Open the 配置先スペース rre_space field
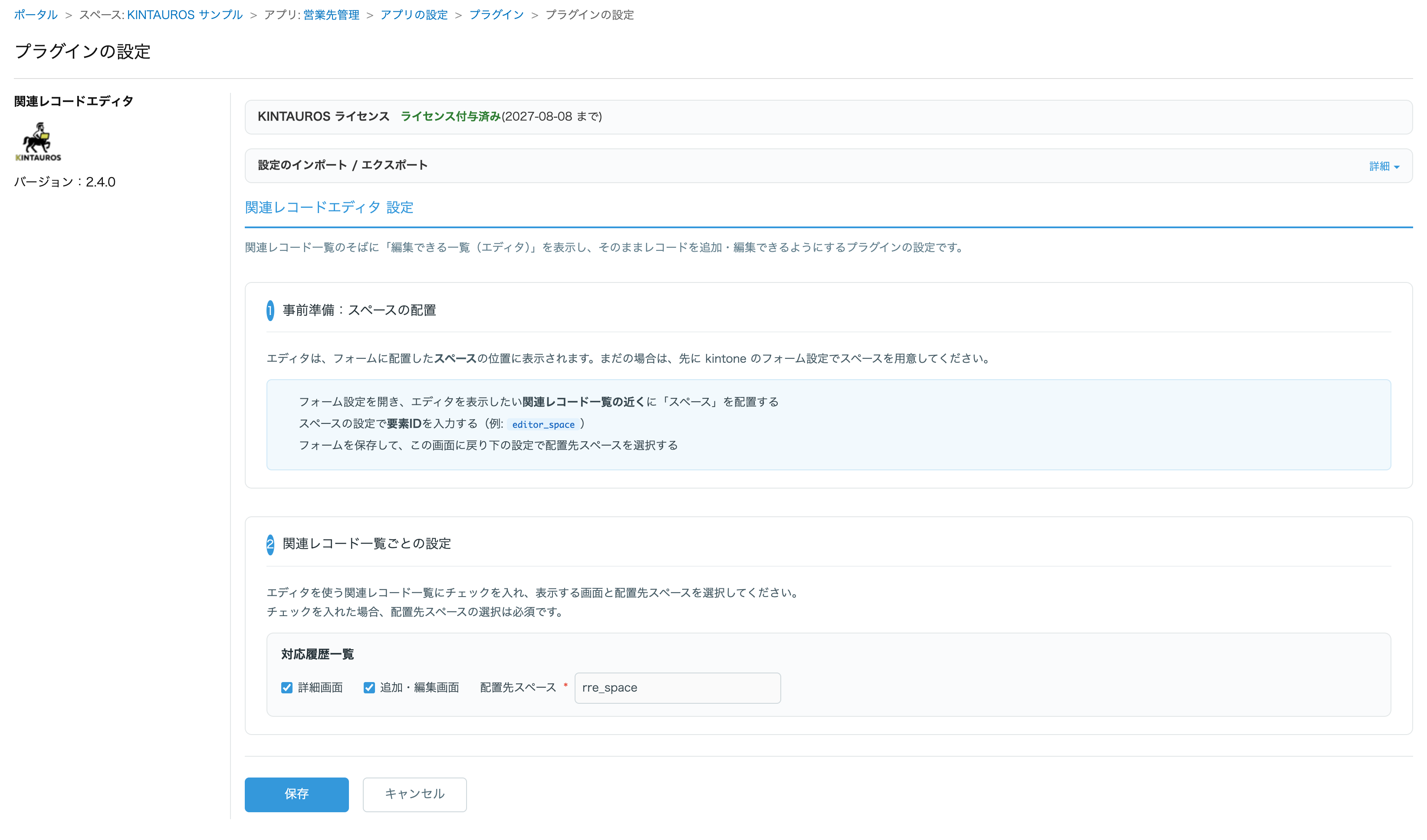The height and width of the screenshot is (840, 1427). [x=677, y=688]
